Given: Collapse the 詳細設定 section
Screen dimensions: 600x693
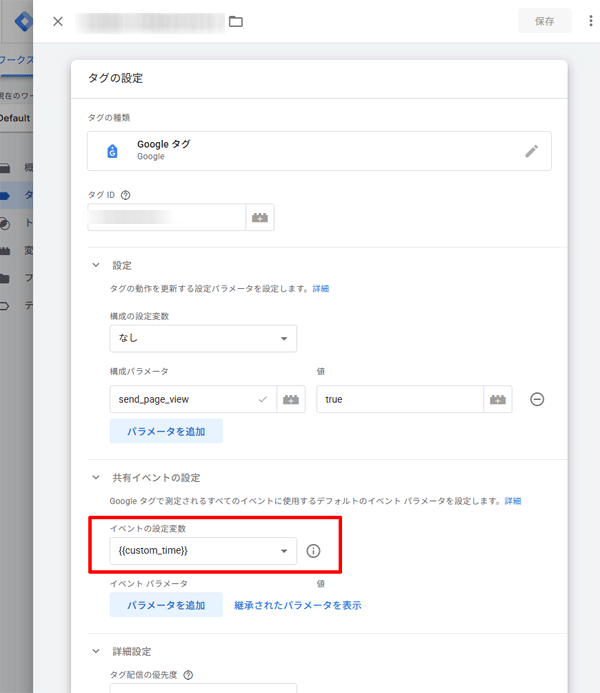Looking at the screenshot, I should (x=96, y=651).
